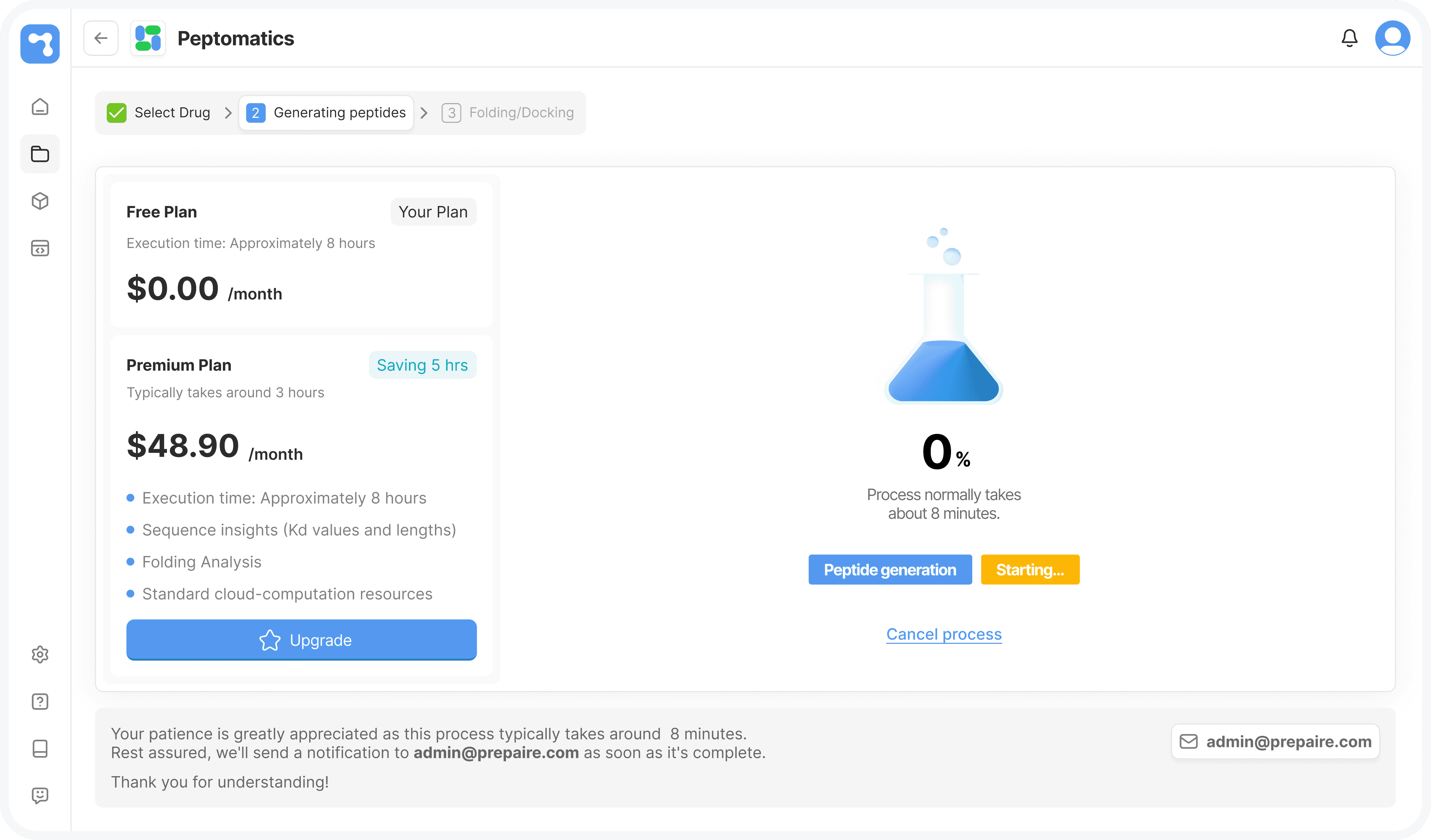Select the Folding/Docking step

point(508,113)
